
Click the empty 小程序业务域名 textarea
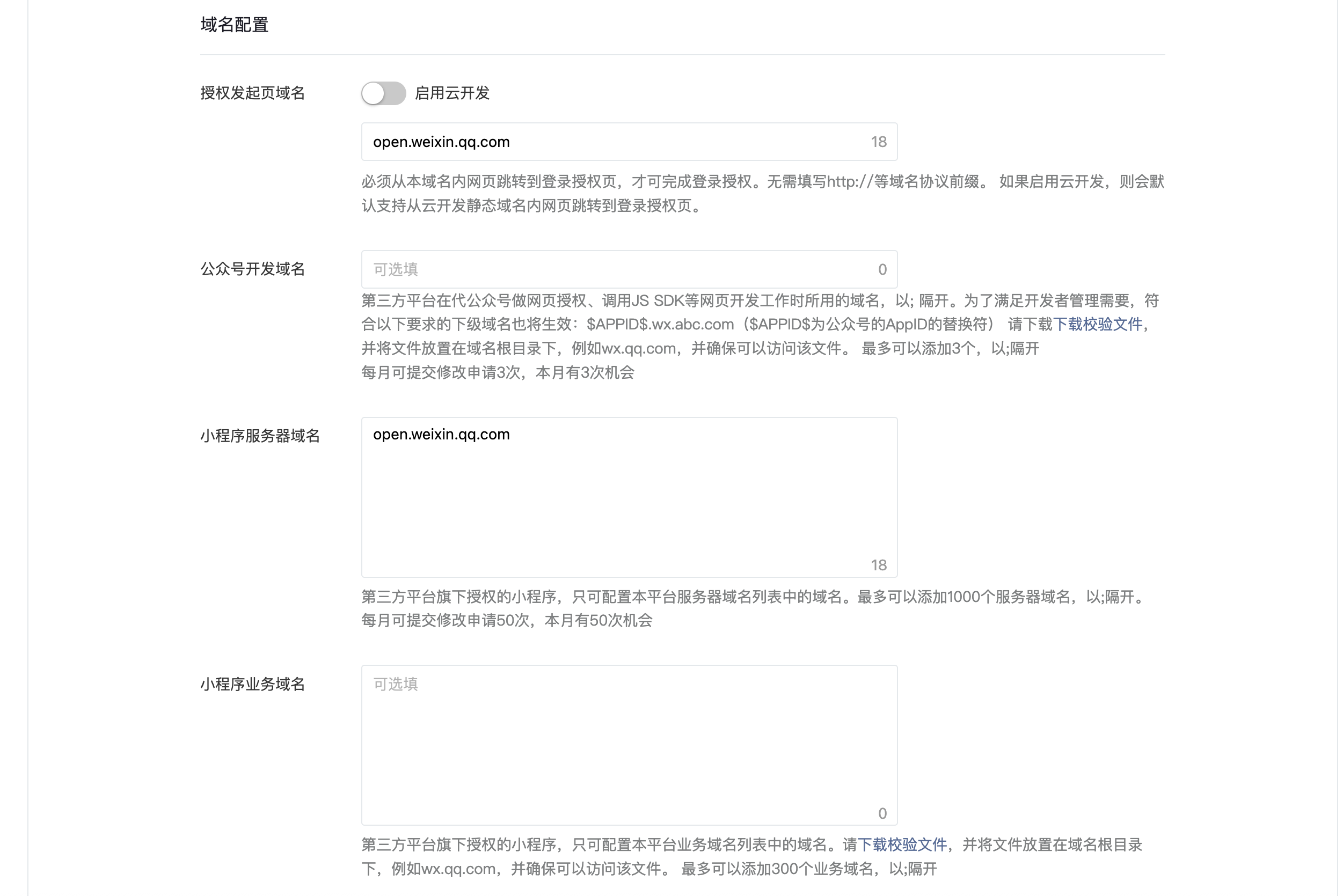pos(629,745)
